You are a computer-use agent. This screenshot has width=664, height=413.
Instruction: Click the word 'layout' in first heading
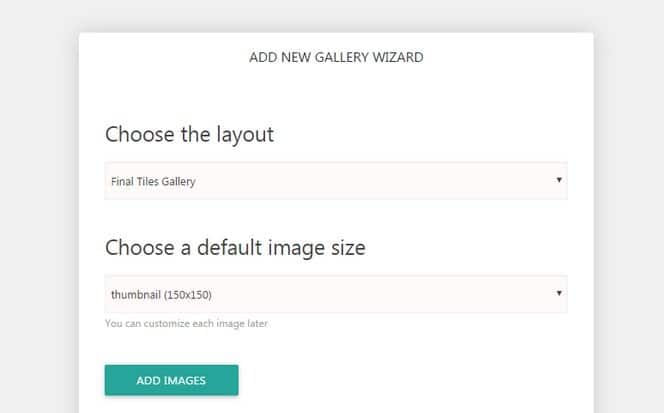pos(245,136)
